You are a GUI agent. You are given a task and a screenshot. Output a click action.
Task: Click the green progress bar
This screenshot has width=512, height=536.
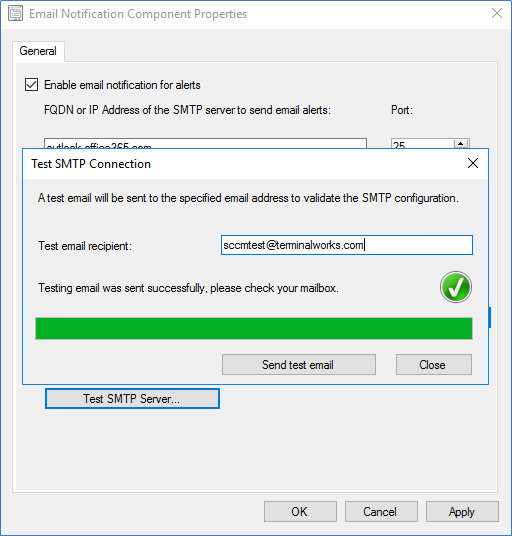(x=254, y=328)
